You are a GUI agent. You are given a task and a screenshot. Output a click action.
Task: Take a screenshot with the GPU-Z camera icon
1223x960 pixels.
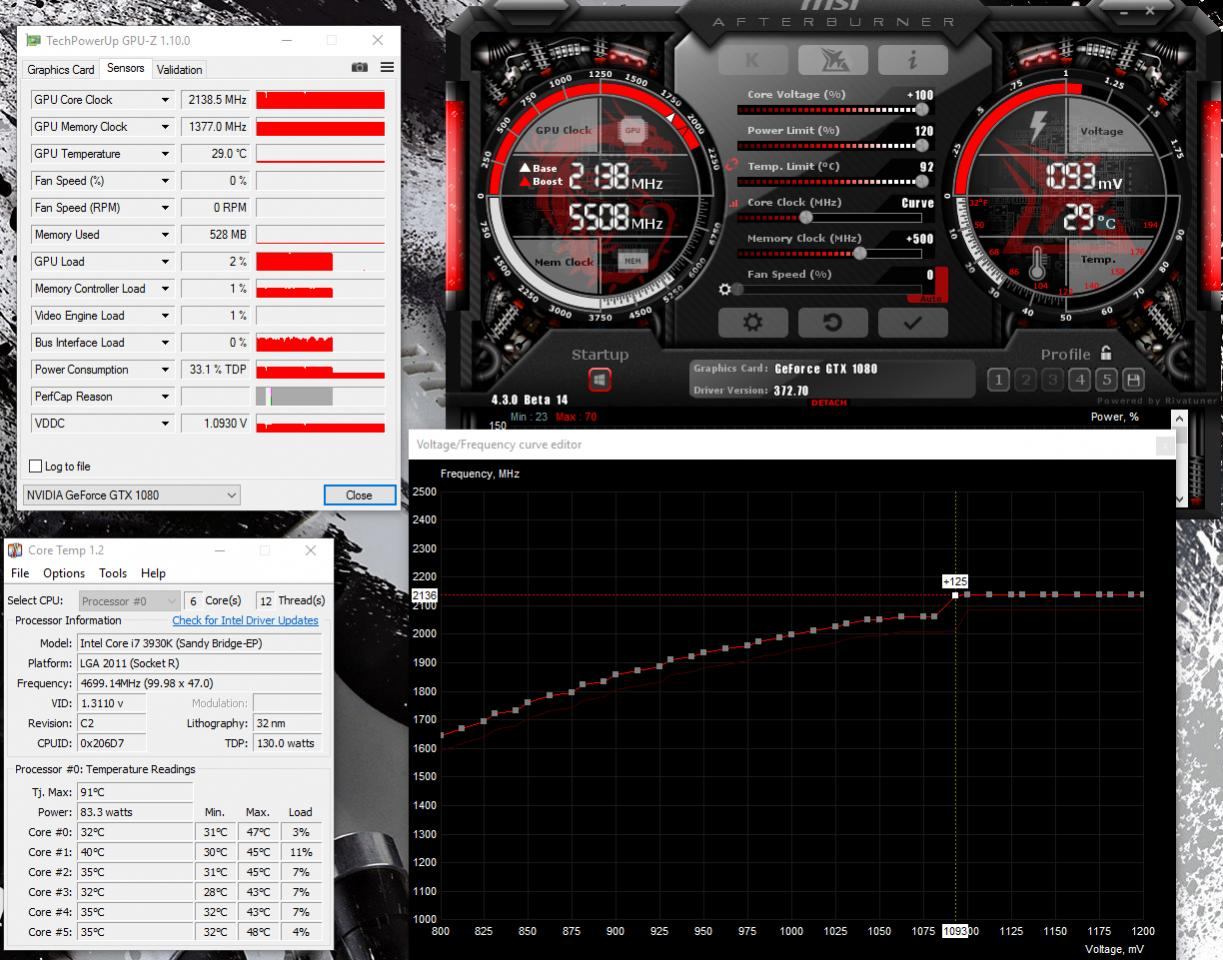(x=359, y=67)
